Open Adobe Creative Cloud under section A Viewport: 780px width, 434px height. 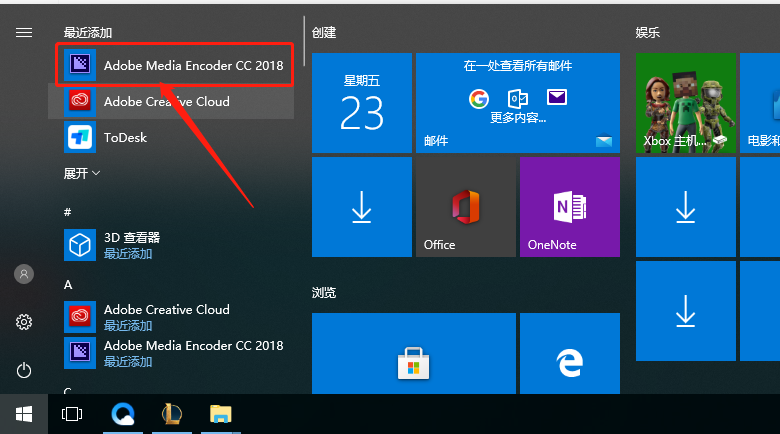pos(171,317)
